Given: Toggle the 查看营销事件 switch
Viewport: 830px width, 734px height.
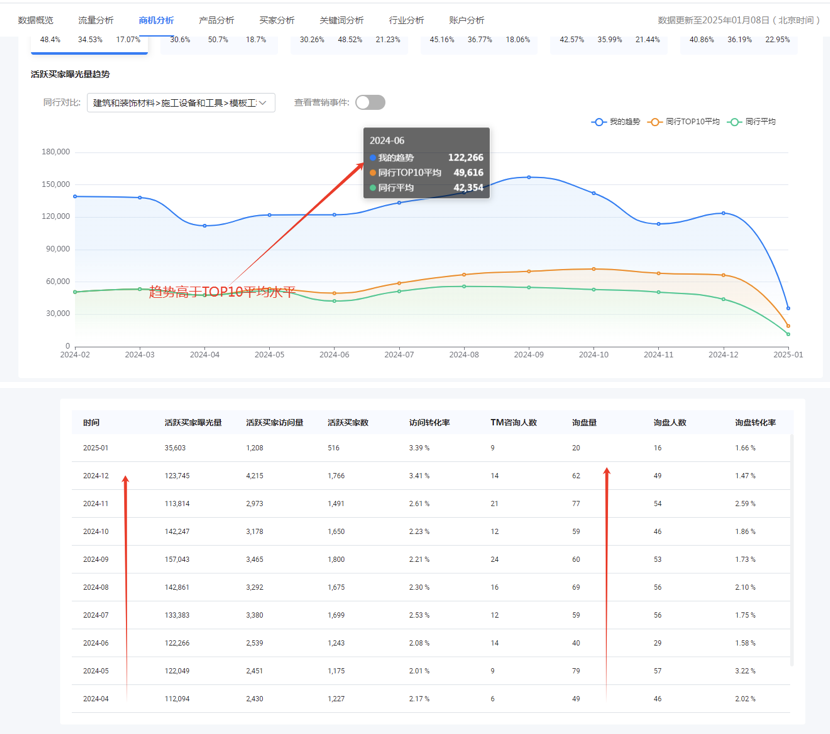Looking at the screenshot, I should pyautogui.click(x=370, y=103).
